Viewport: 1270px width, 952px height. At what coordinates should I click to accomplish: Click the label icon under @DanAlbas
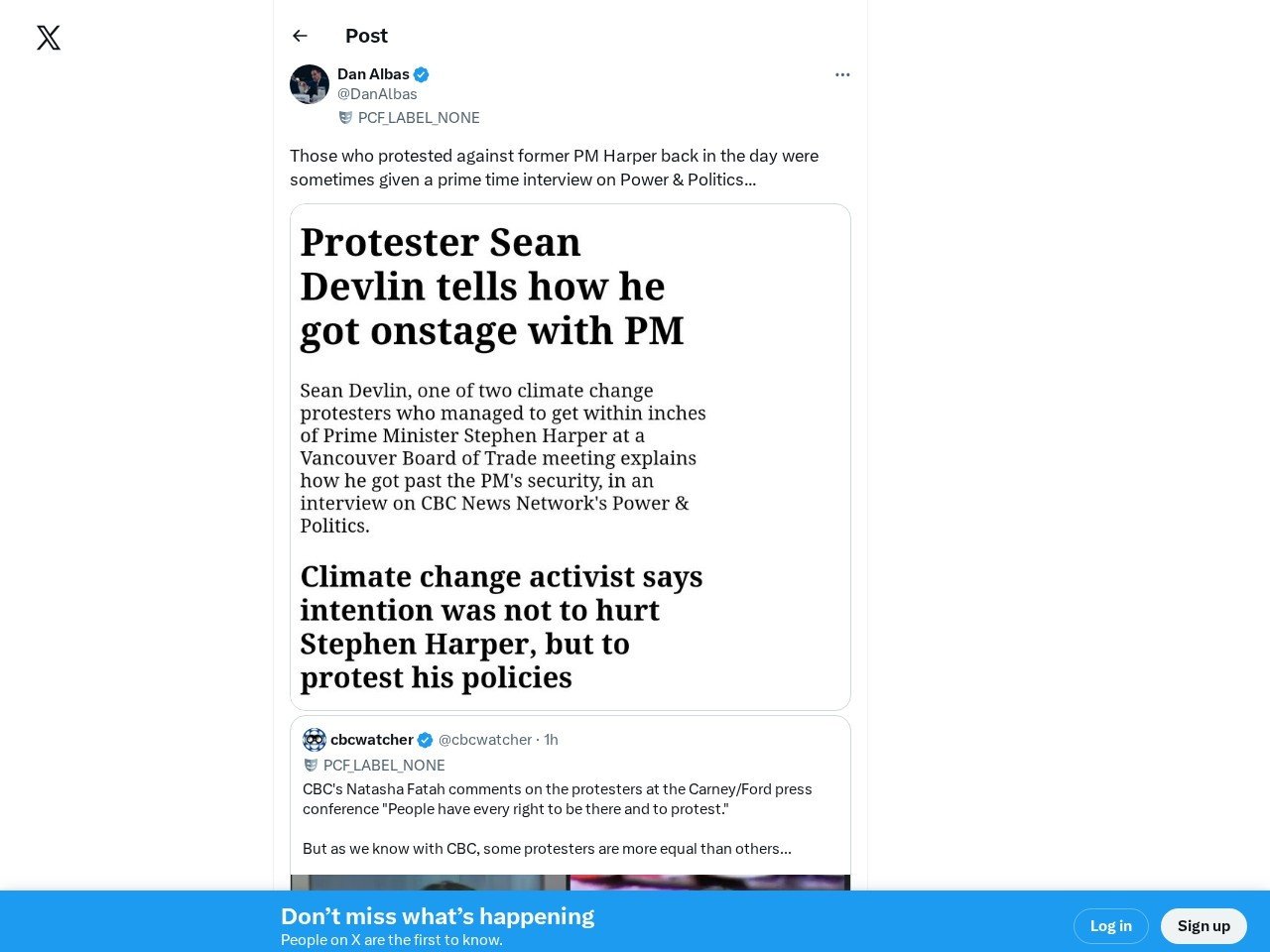(x=345, y=118)
